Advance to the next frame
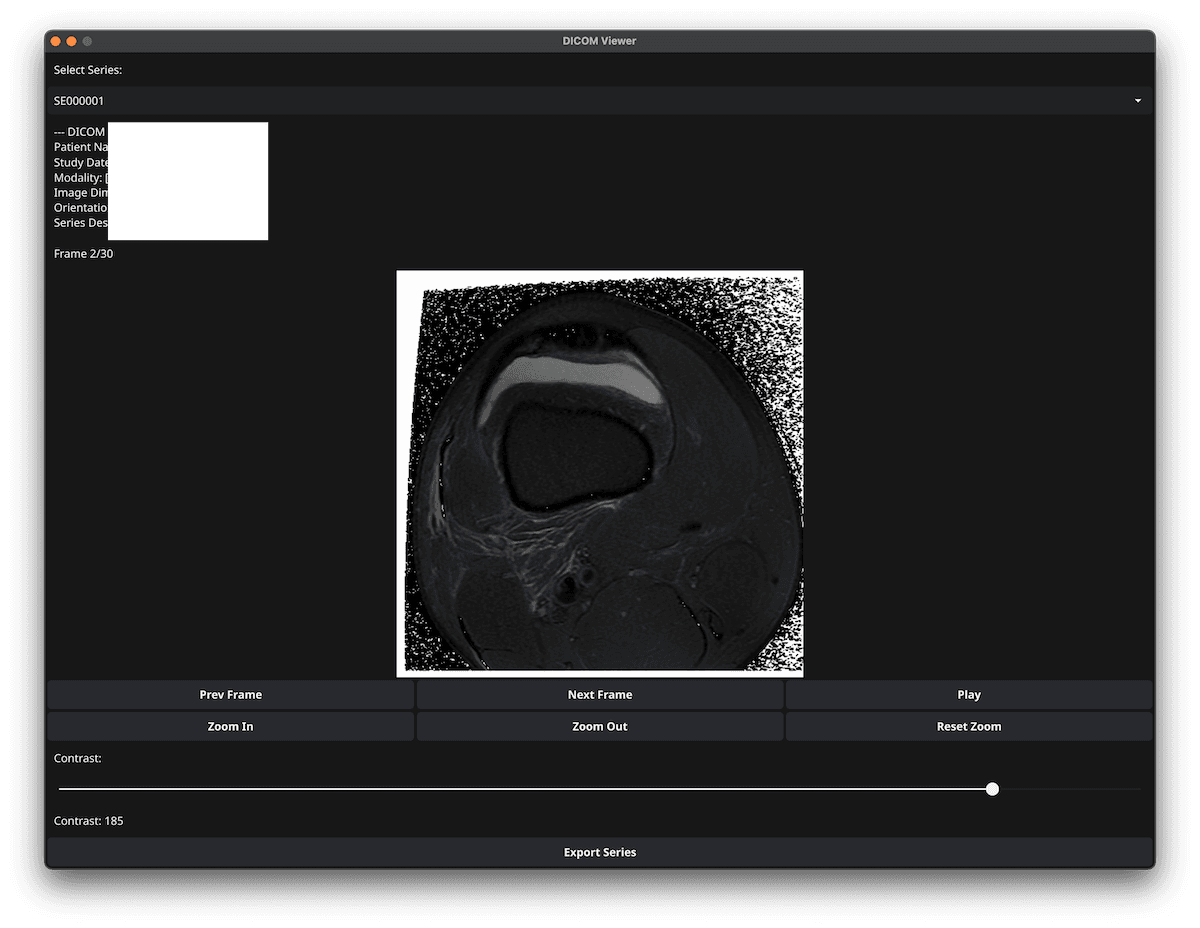This screenshot has height=928, width=1200. (x=599, y=694)
